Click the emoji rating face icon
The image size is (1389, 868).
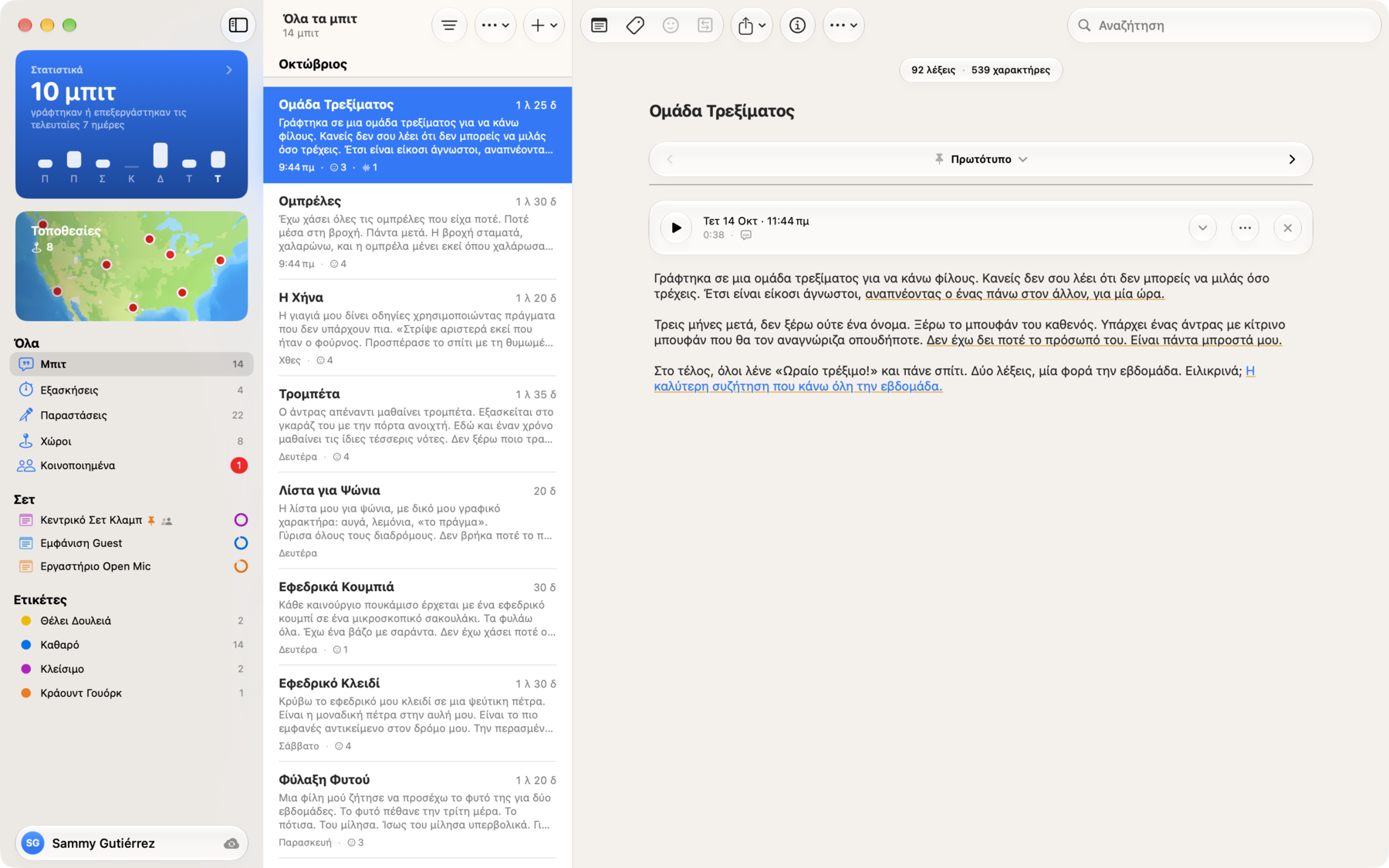671,25
